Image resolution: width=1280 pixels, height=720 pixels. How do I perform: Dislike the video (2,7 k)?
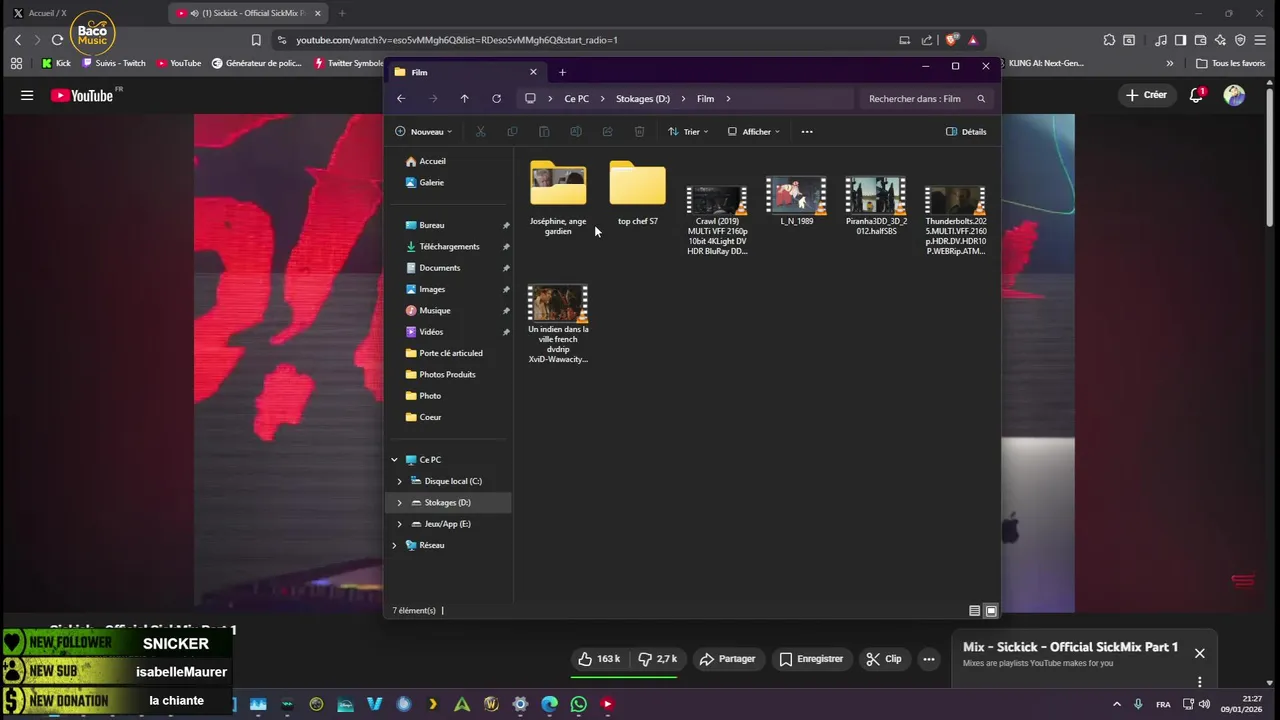click(658, 659)
